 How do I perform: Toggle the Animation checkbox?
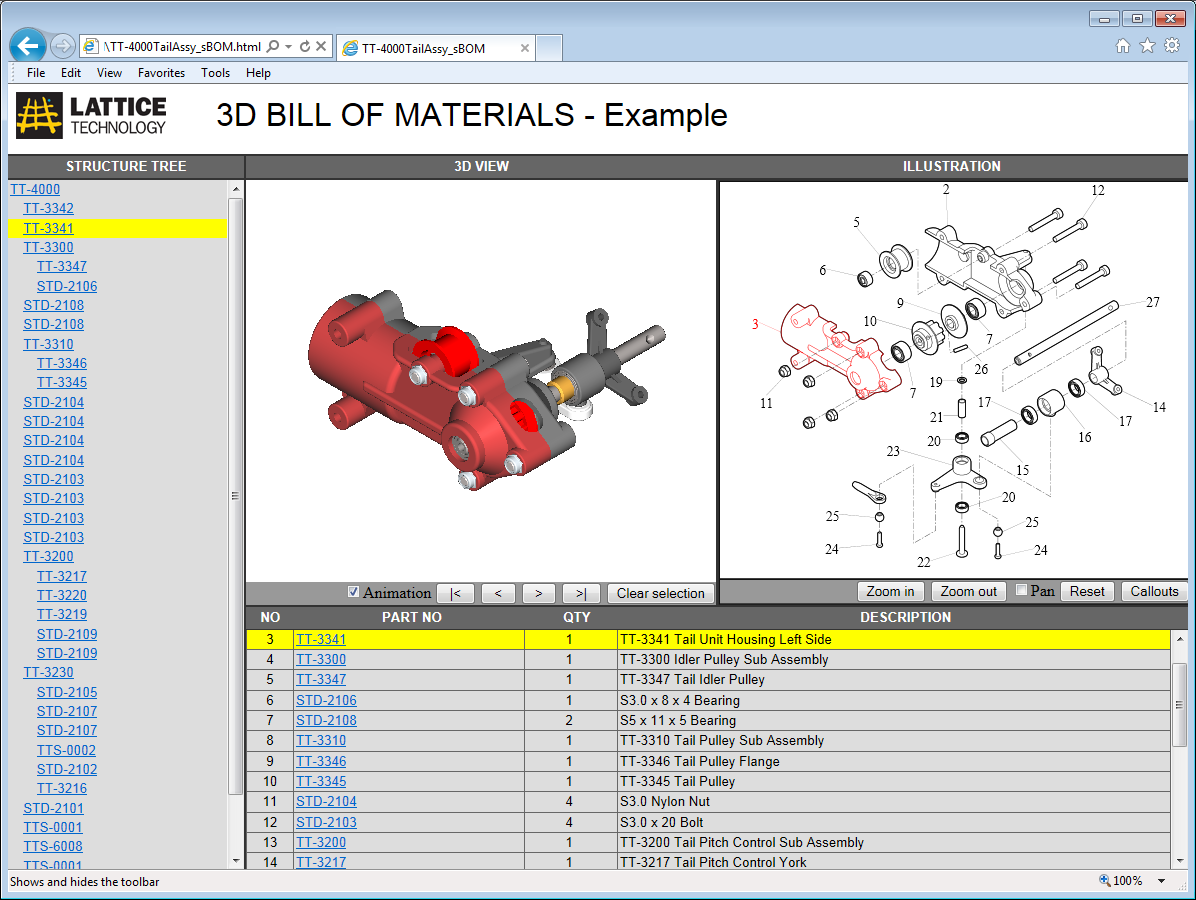pyautogui.click(x=353, y=592)
